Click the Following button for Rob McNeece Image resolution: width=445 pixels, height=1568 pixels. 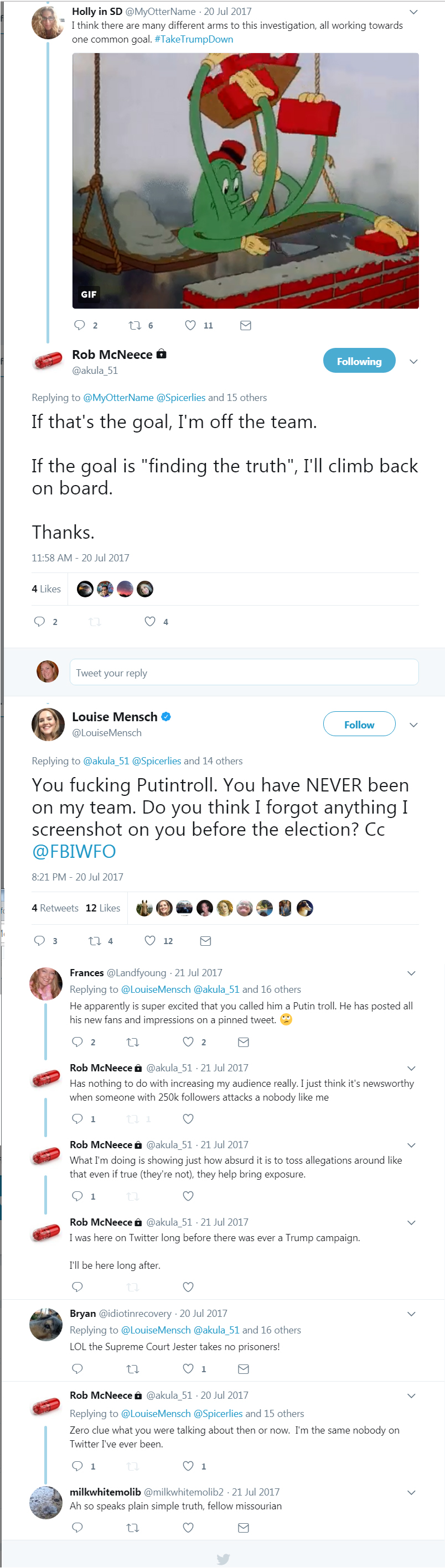[359, 362]
